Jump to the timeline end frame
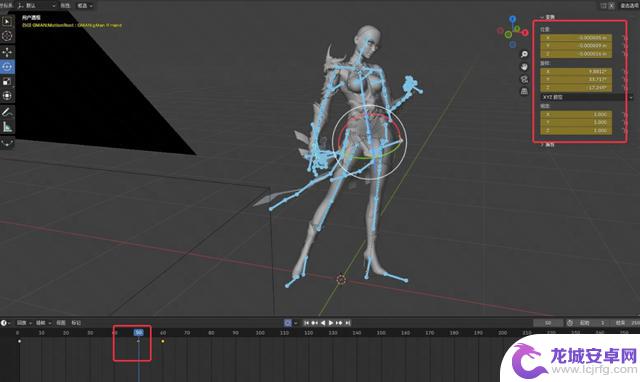640x382 pixels. [347, 323]
